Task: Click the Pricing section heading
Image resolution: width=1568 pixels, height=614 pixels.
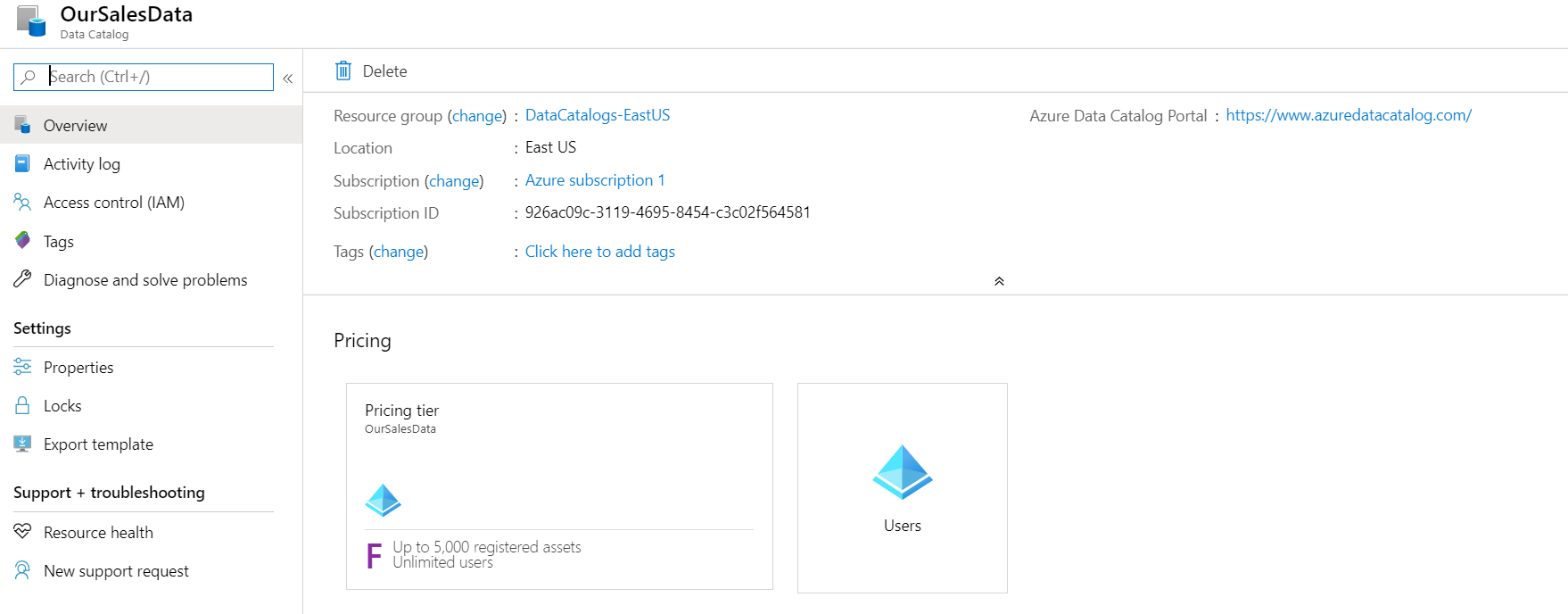Action: (x=362, y=341)
